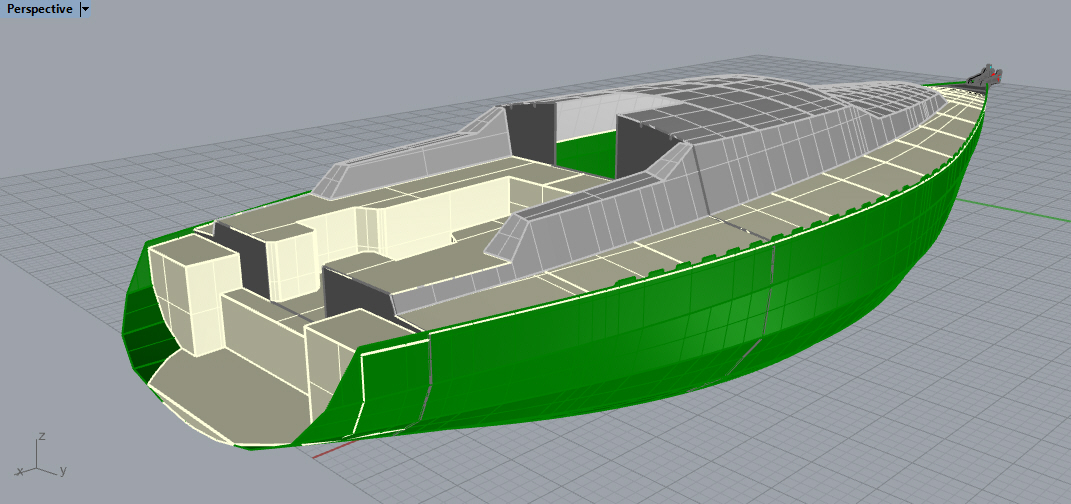Select the green hull side surface
Screen dimensions: 1071x504
pyautogui.click(x=650, y=330)
